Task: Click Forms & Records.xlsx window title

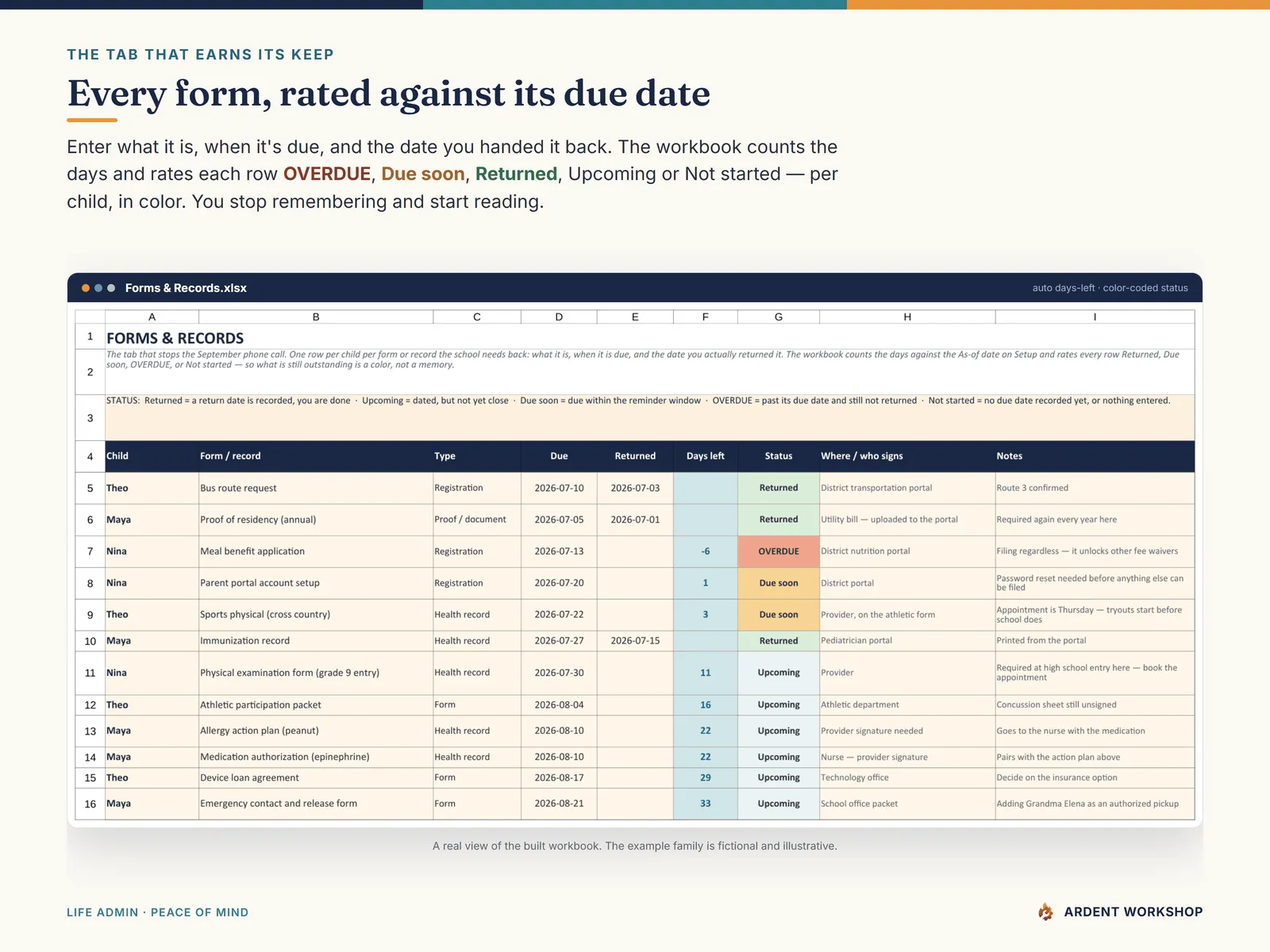Action: click(186, 288)
